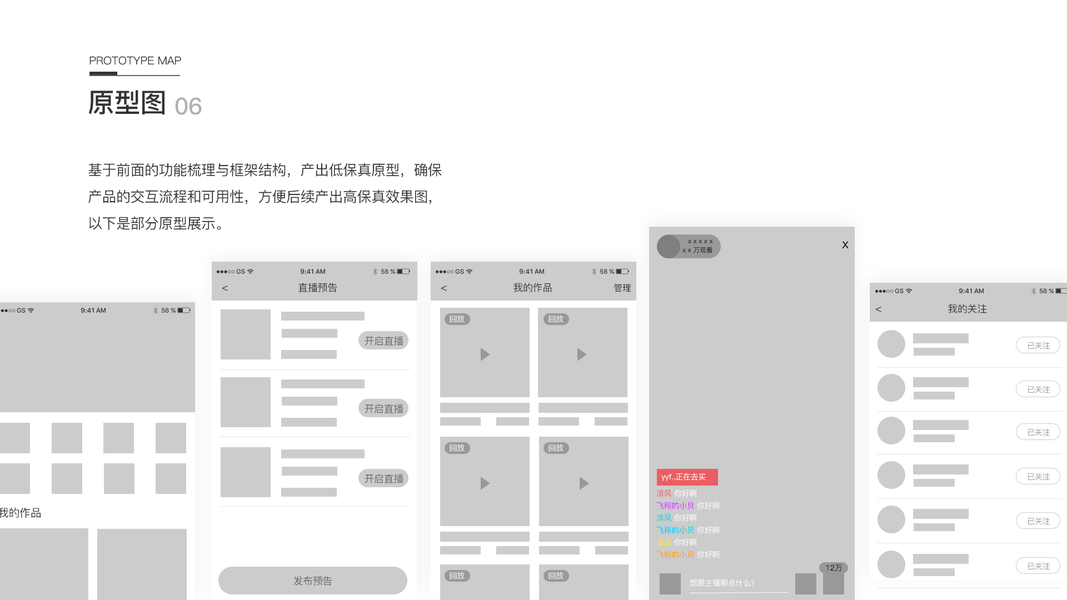Click 开启直播 in first 直播预告 row
The height and width of the screenshot is (600, 1067).
pyautogui.click(x=383, y=341)
